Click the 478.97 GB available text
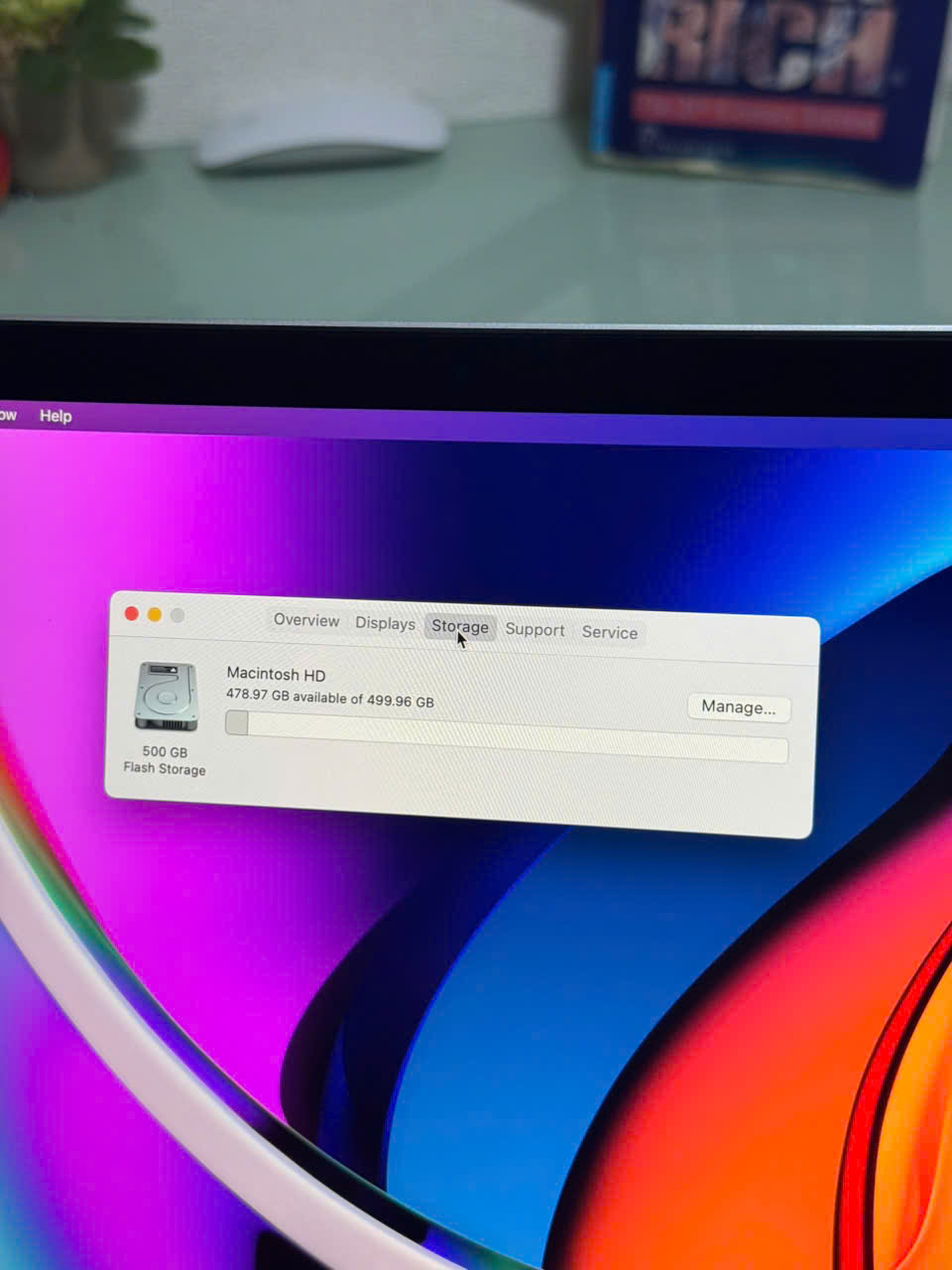952x1270 pixels. (x=329, y=698)
